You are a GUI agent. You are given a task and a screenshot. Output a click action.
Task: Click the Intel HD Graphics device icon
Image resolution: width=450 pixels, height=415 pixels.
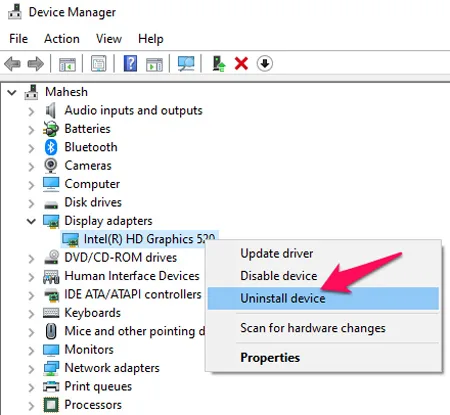coord(71,240)
